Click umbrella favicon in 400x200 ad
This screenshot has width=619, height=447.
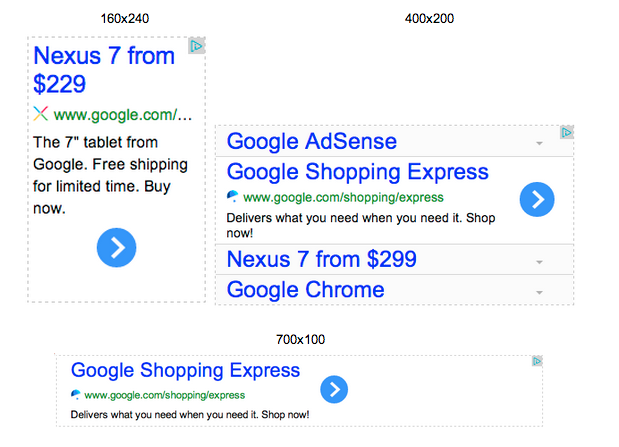click(233, 196)
